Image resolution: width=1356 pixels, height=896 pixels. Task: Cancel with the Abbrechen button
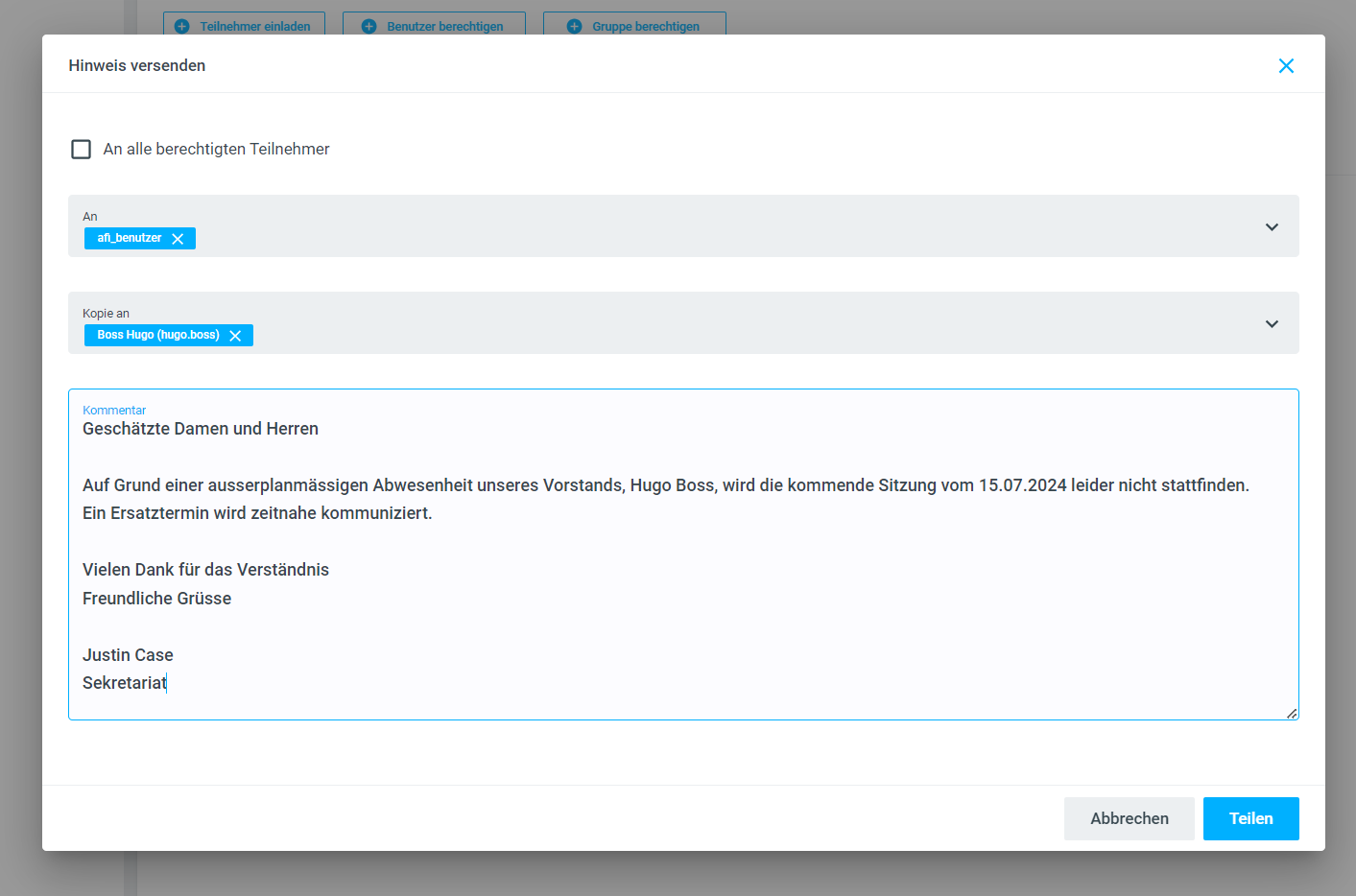(1129, 818)
